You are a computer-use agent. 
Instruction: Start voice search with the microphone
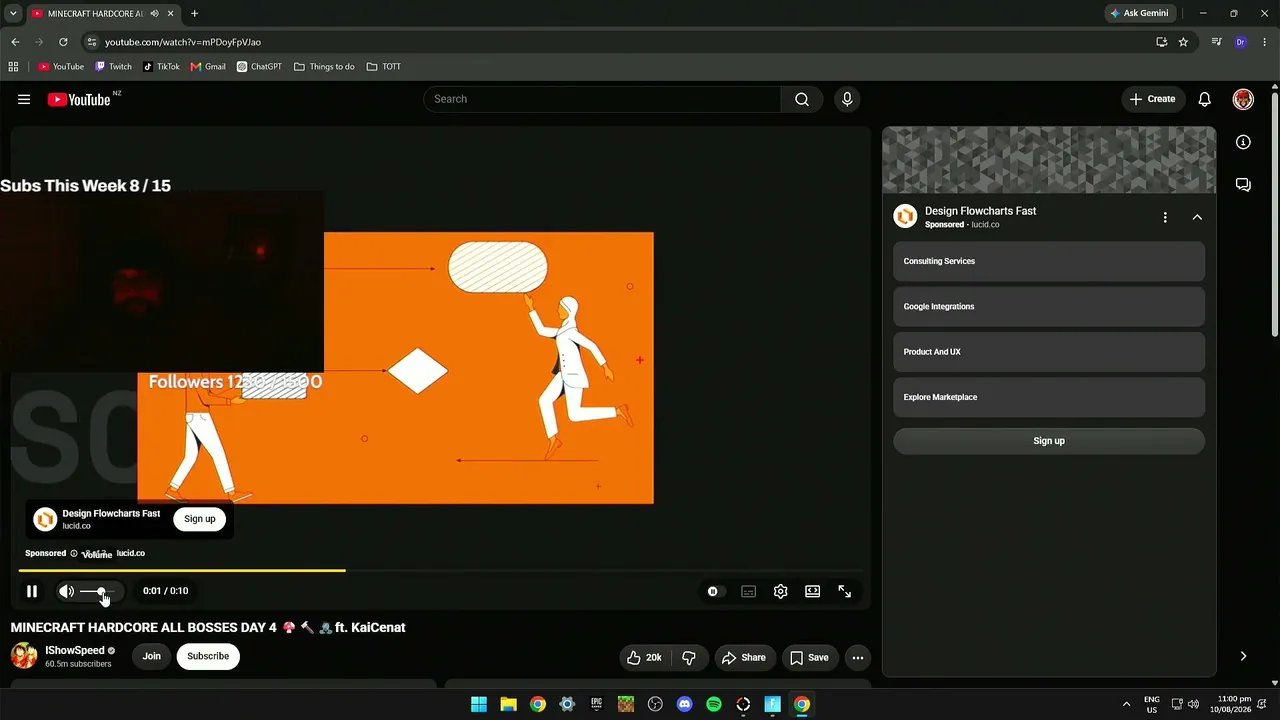[x=847, y=99]
